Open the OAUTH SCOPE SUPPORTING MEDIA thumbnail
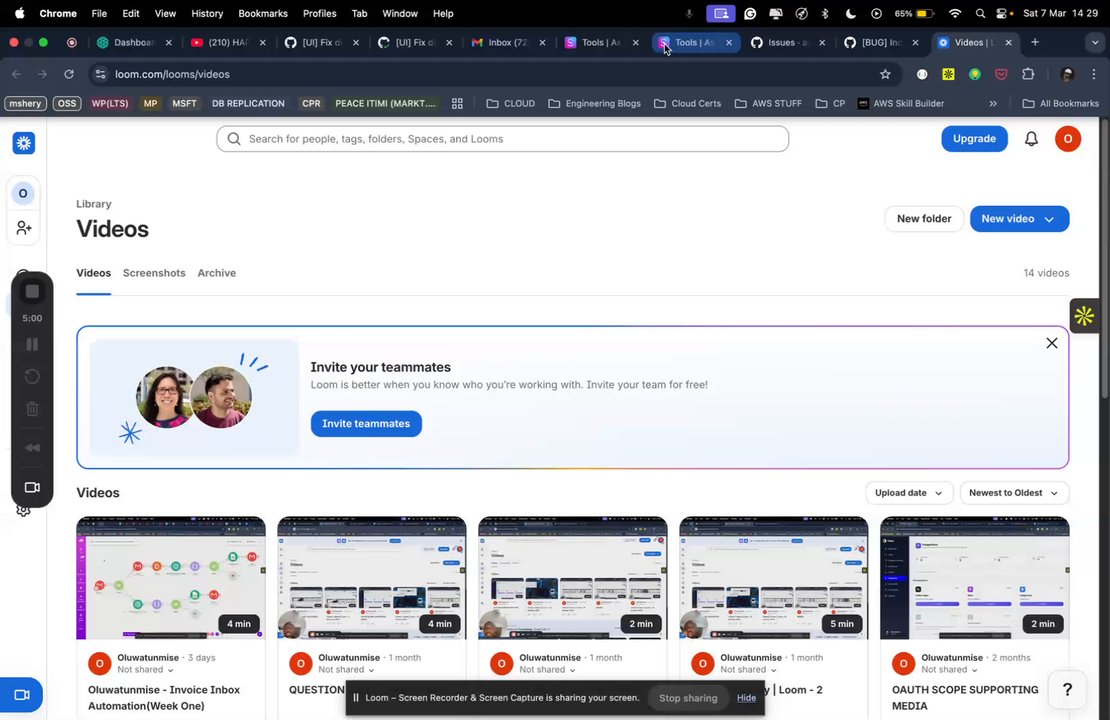Viewport: 1110px width, 720px height. (974, 578)
